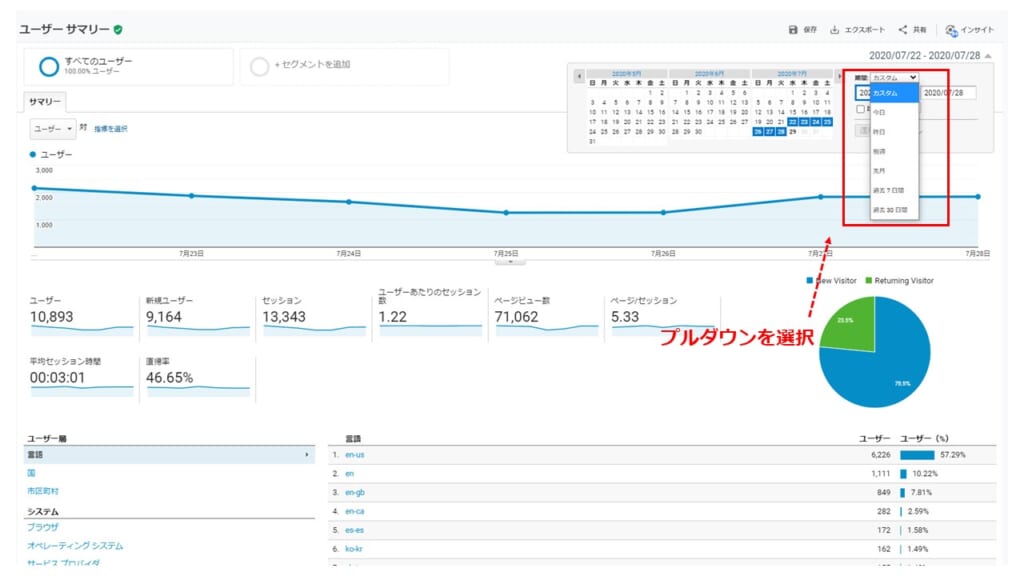Select 昨日 in the period list
The width and height of the screenshot is (1024, 576).
(893, 132)
